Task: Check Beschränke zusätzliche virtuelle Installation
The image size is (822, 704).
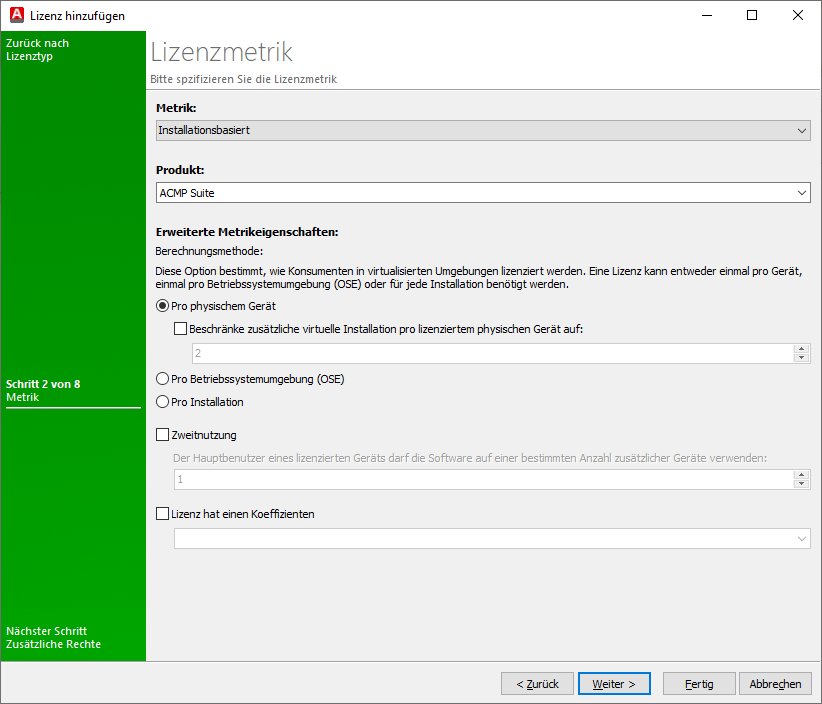Action: click(180, 328)
